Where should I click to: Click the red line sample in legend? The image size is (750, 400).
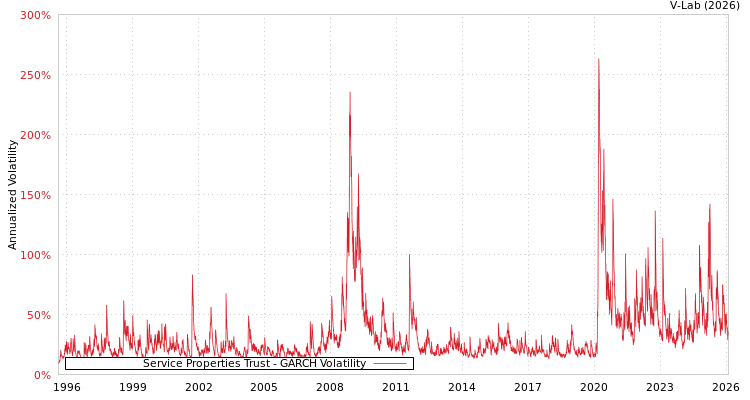pos(390,364)
